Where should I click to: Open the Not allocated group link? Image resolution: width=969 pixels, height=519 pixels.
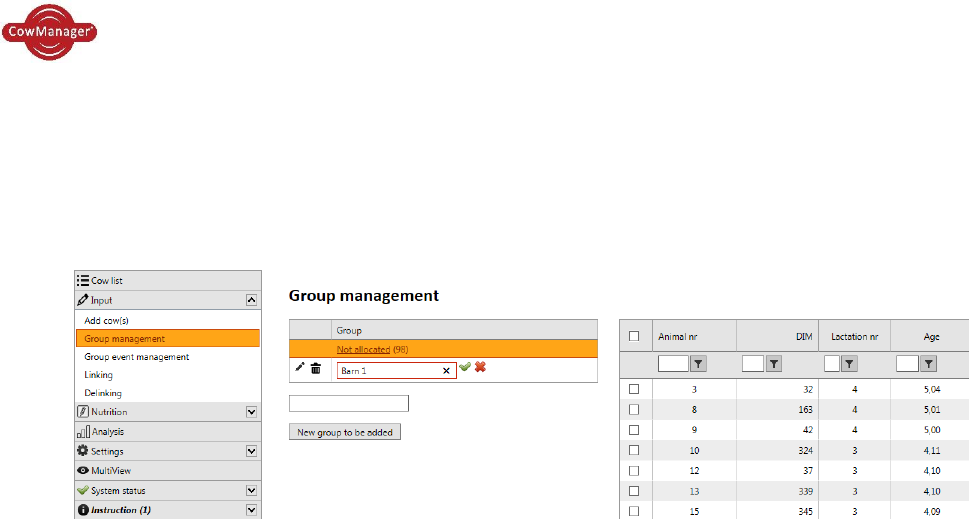point(363,349)
